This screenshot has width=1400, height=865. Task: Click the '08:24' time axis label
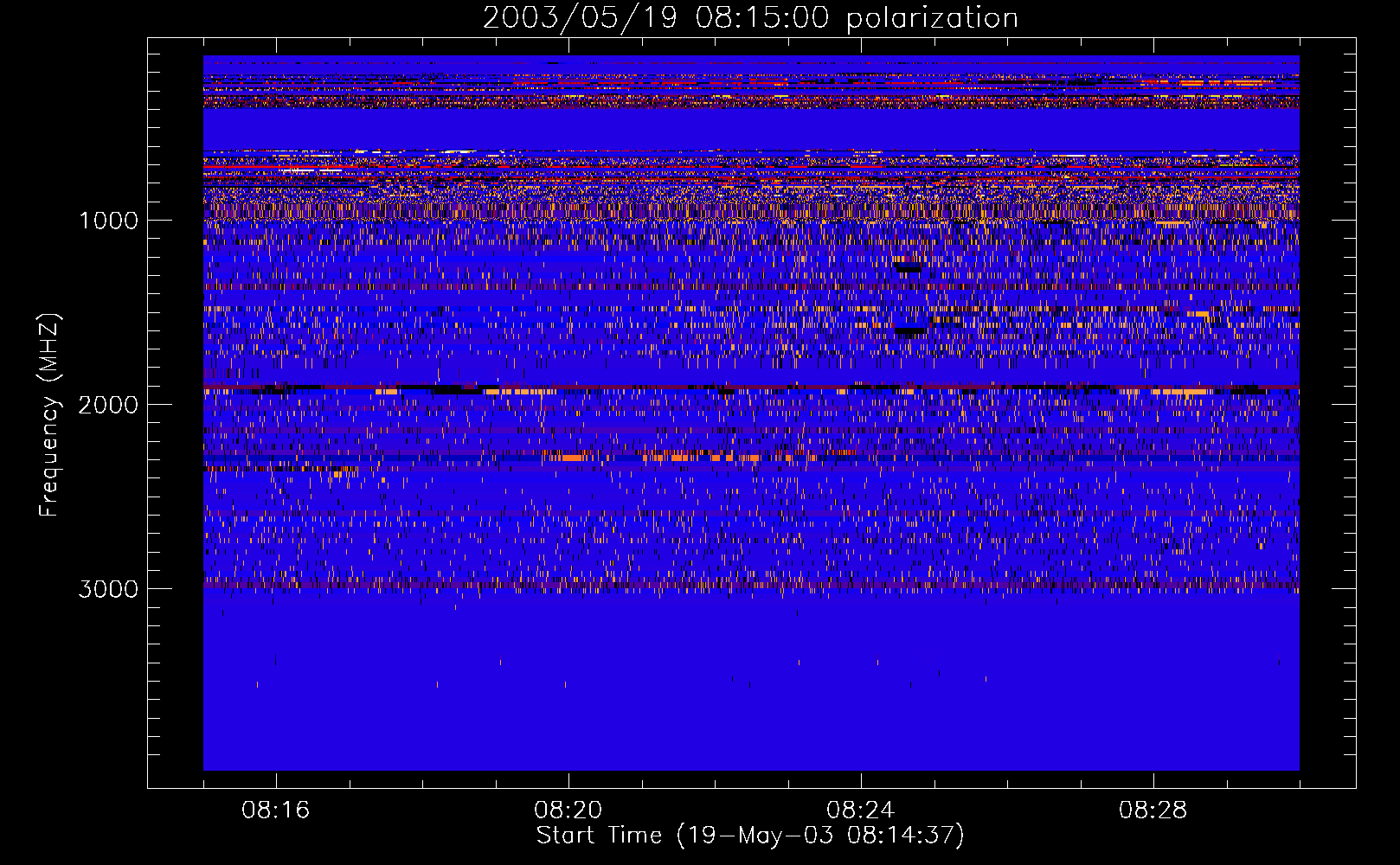click(x=861, y=811)
